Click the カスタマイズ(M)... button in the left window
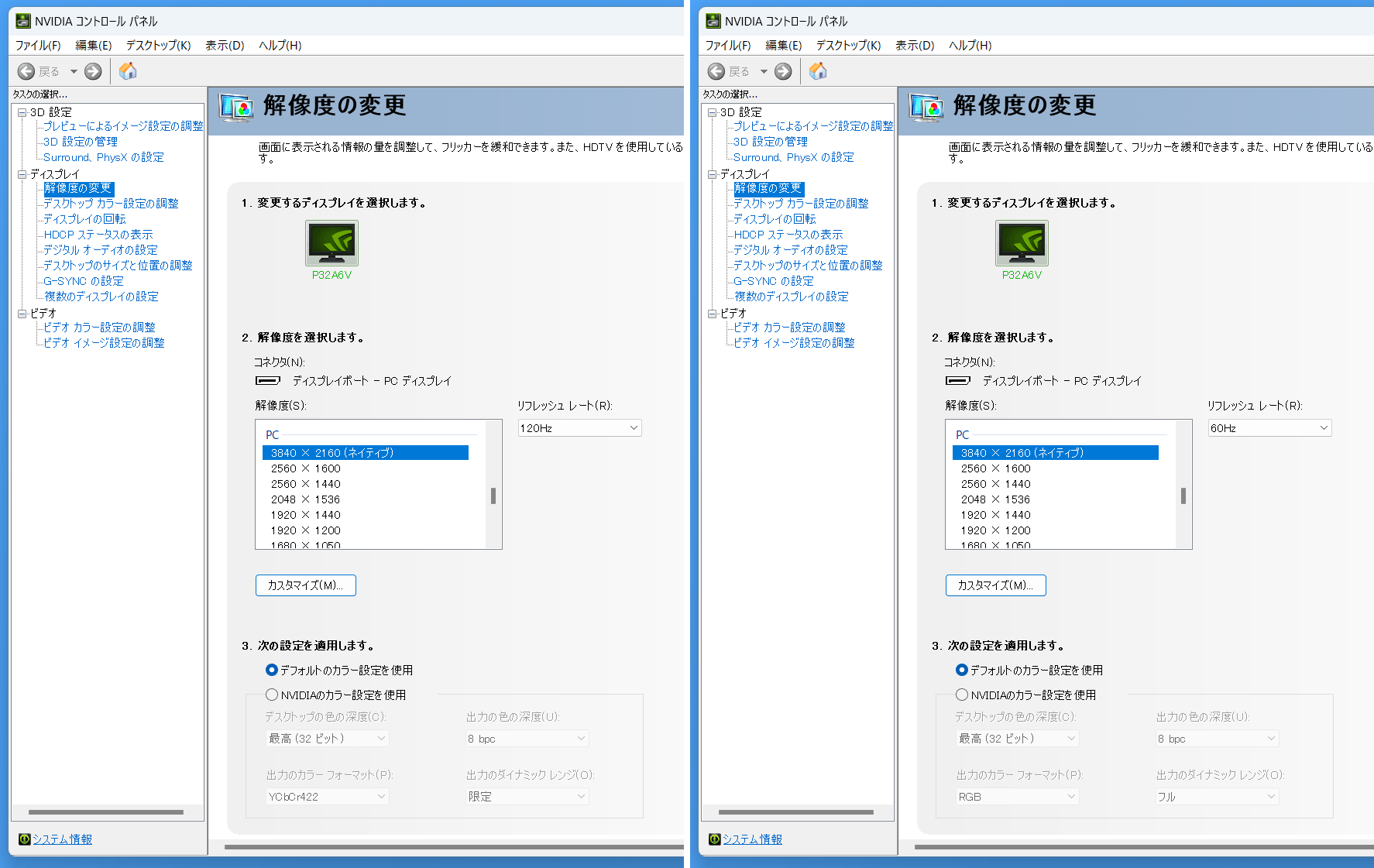This screenshot has width=1374, height=868. pos(306,585)
